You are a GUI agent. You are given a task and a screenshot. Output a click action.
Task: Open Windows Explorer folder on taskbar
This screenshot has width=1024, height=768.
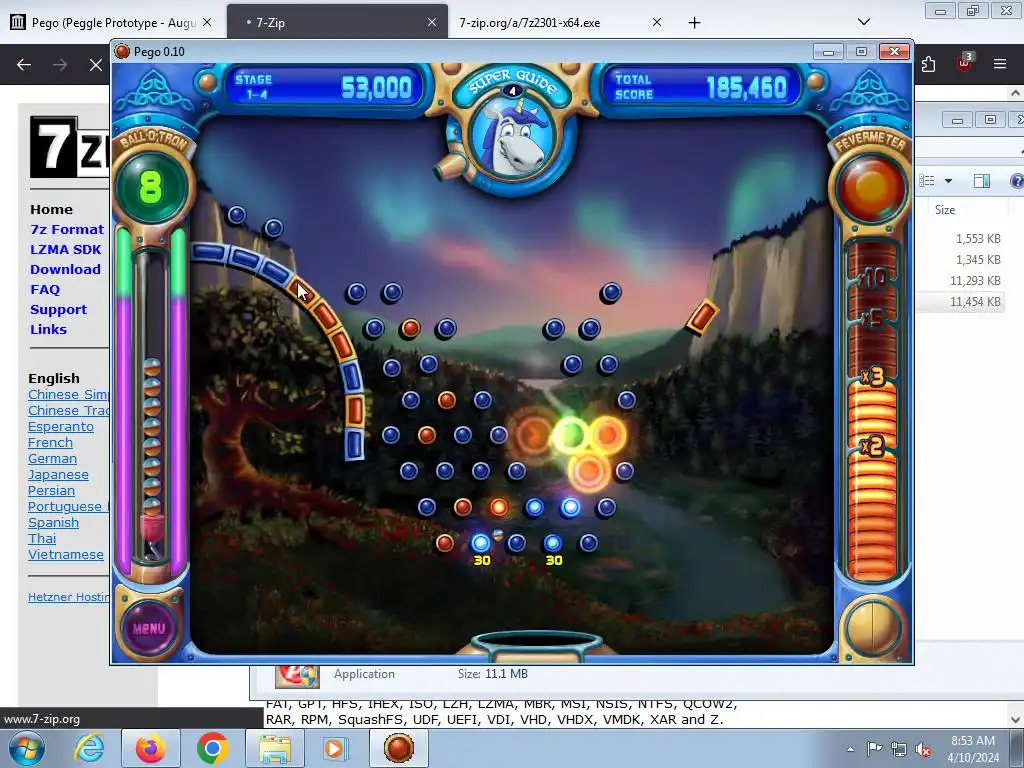tap(275, 748)
